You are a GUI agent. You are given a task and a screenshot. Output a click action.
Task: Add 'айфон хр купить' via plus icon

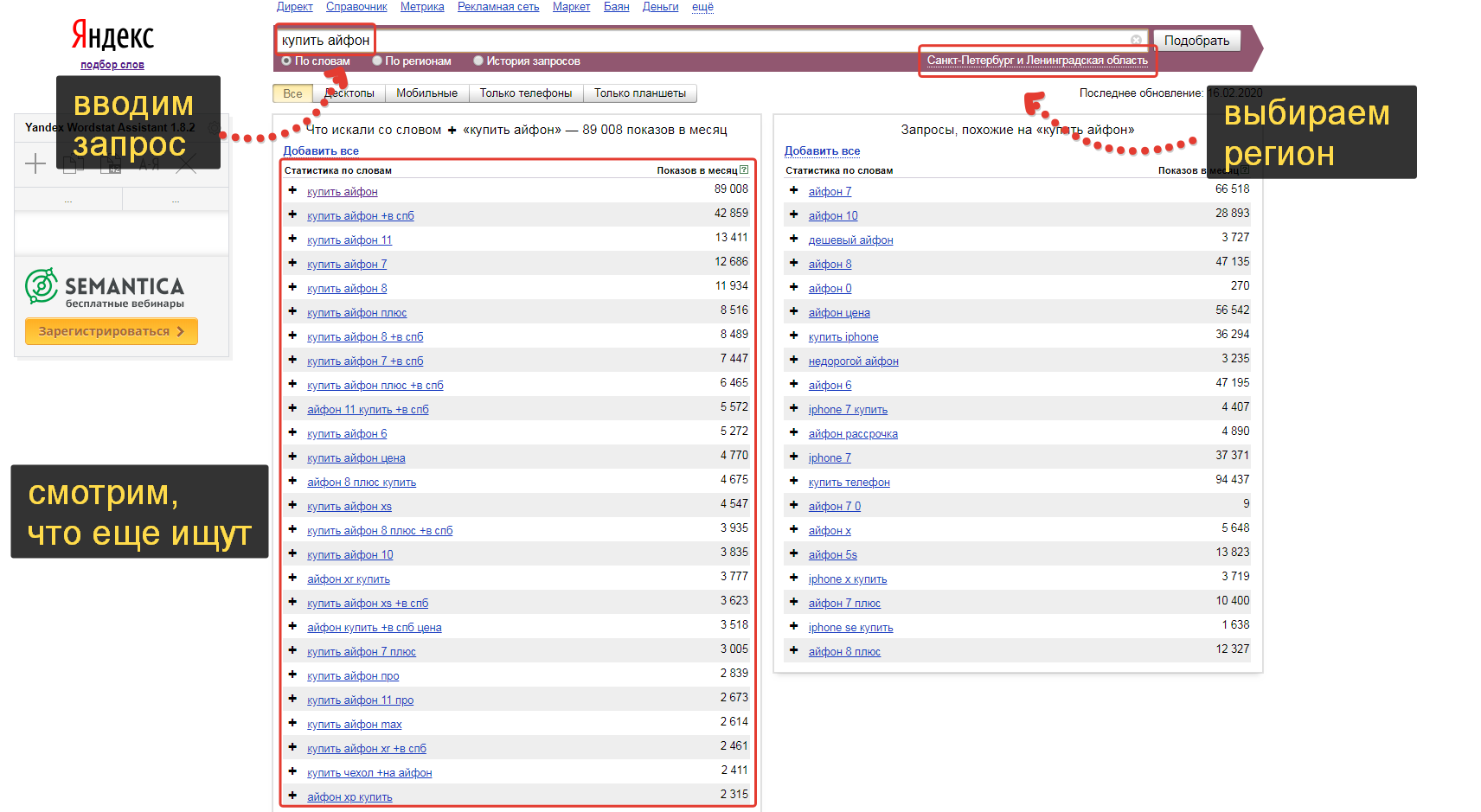click(292, 796)
